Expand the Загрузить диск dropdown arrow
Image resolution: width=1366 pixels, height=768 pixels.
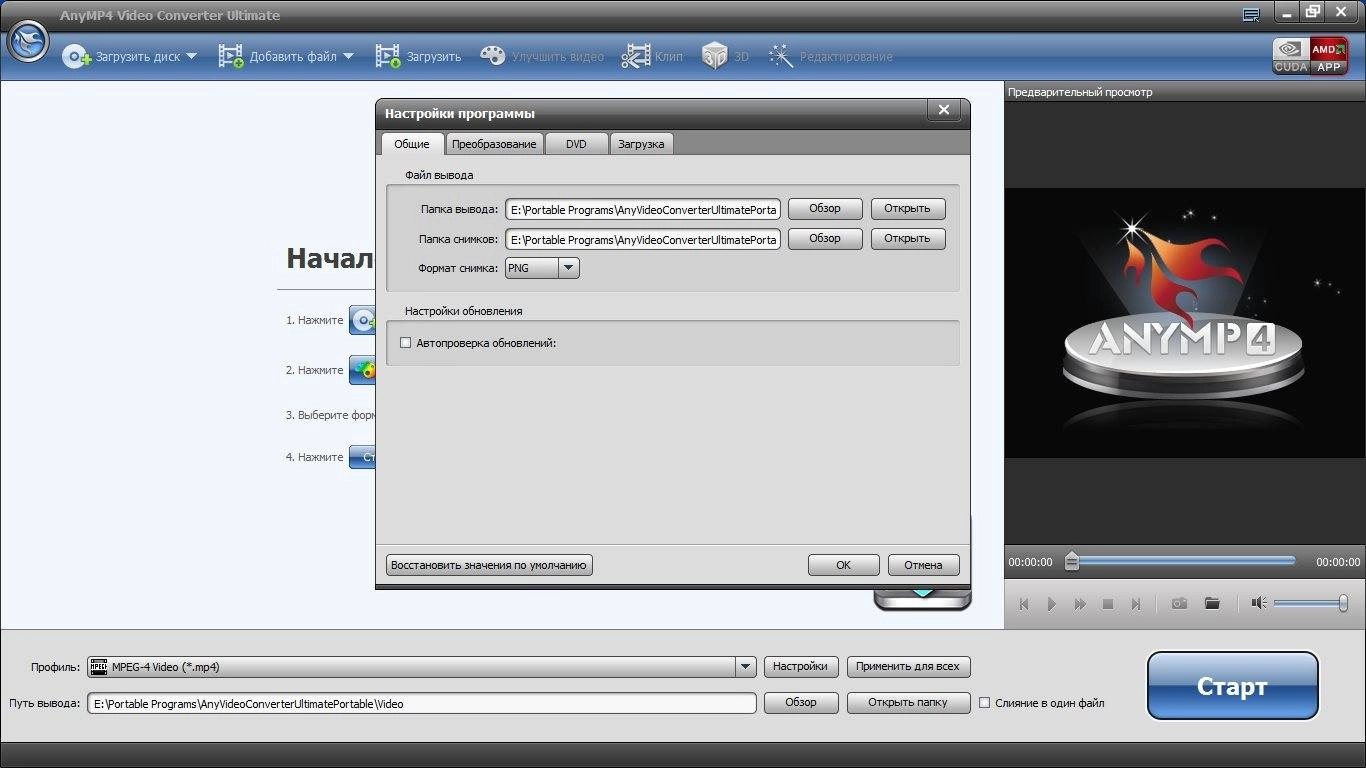191,57
